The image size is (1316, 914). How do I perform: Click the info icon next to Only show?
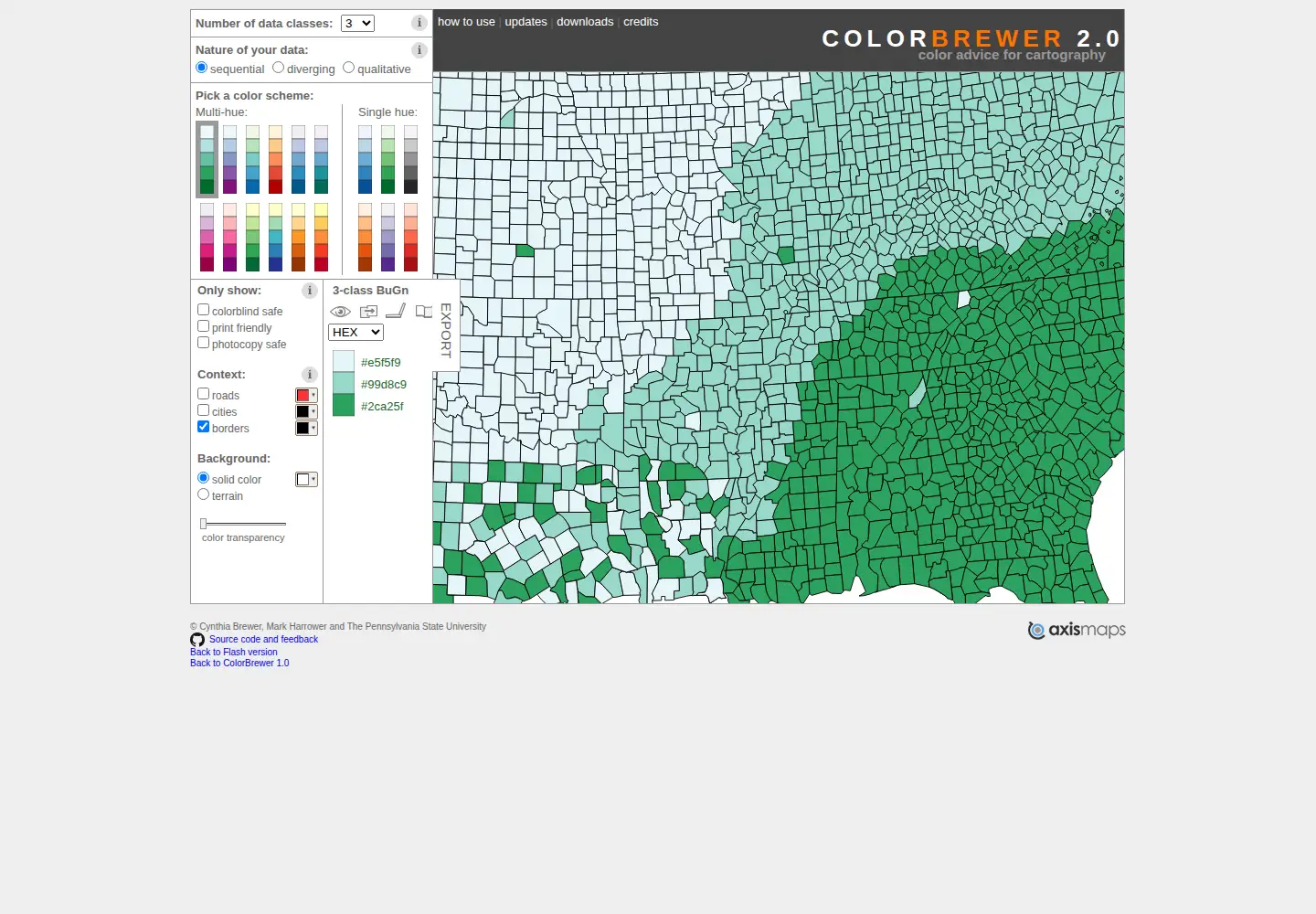(x=310, y=291)
